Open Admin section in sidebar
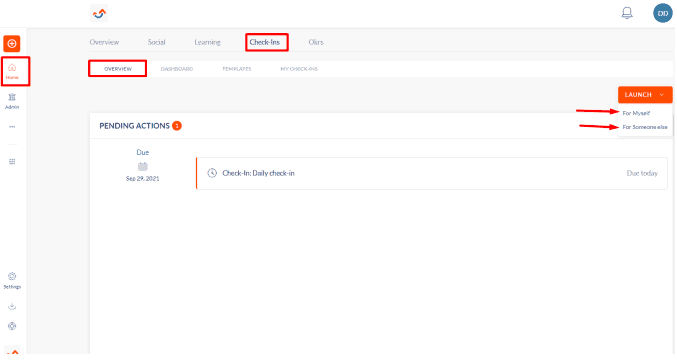 [x=12, y=101]
